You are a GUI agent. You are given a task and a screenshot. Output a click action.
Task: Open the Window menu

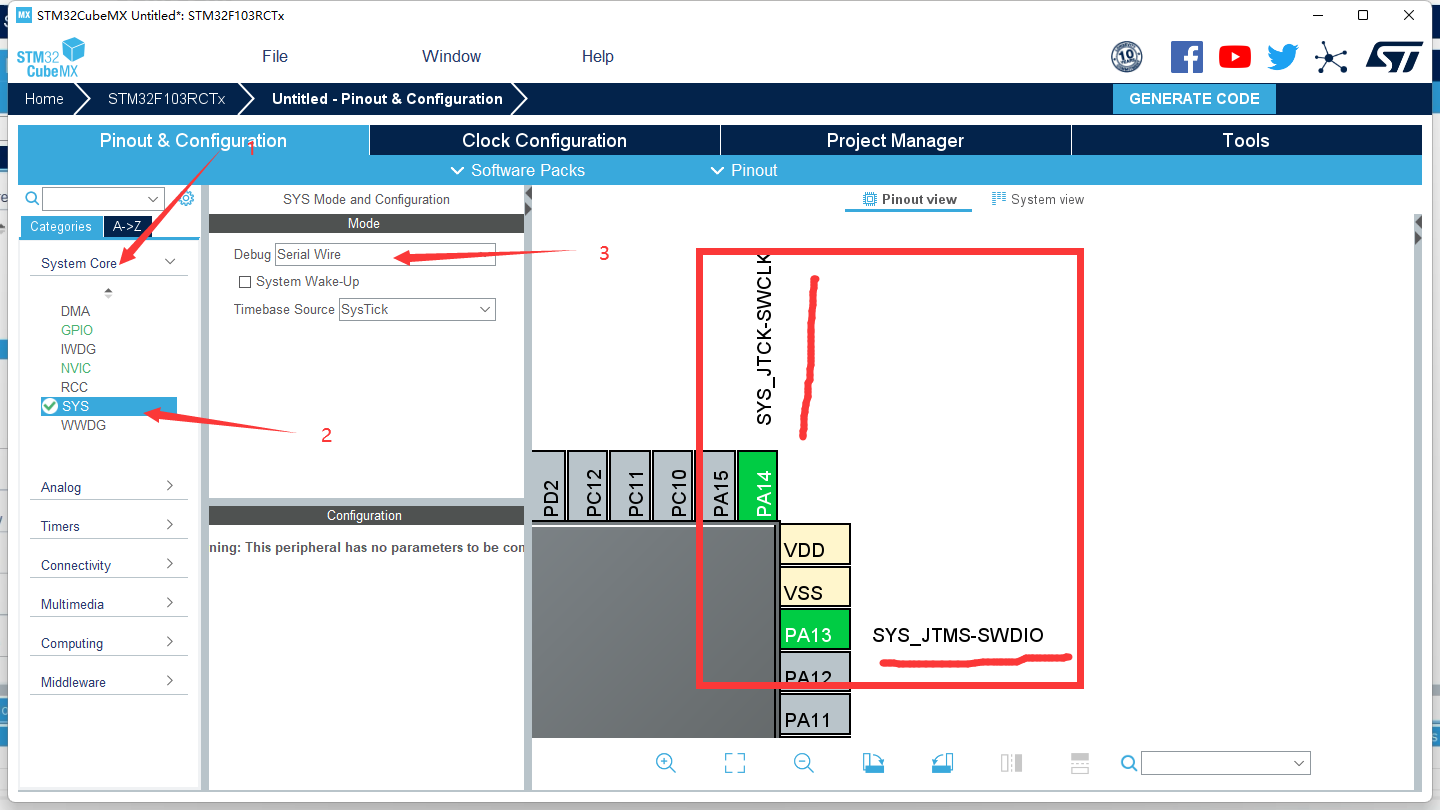(451, 56)
